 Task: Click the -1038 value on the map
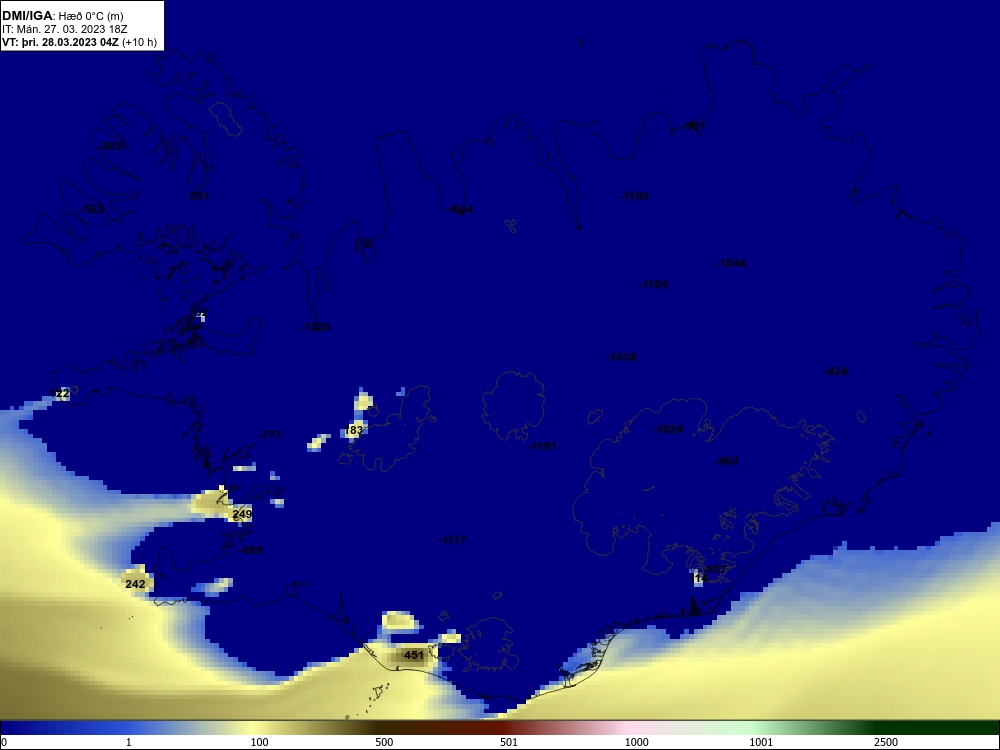621,357
